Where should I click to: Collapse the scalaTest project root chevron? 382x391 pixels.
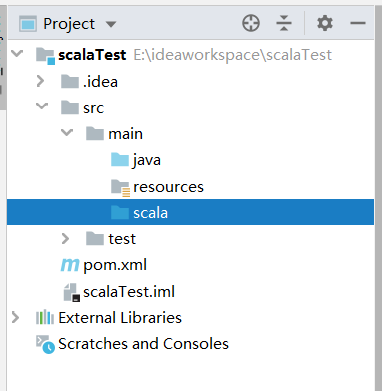click(17, 53)
